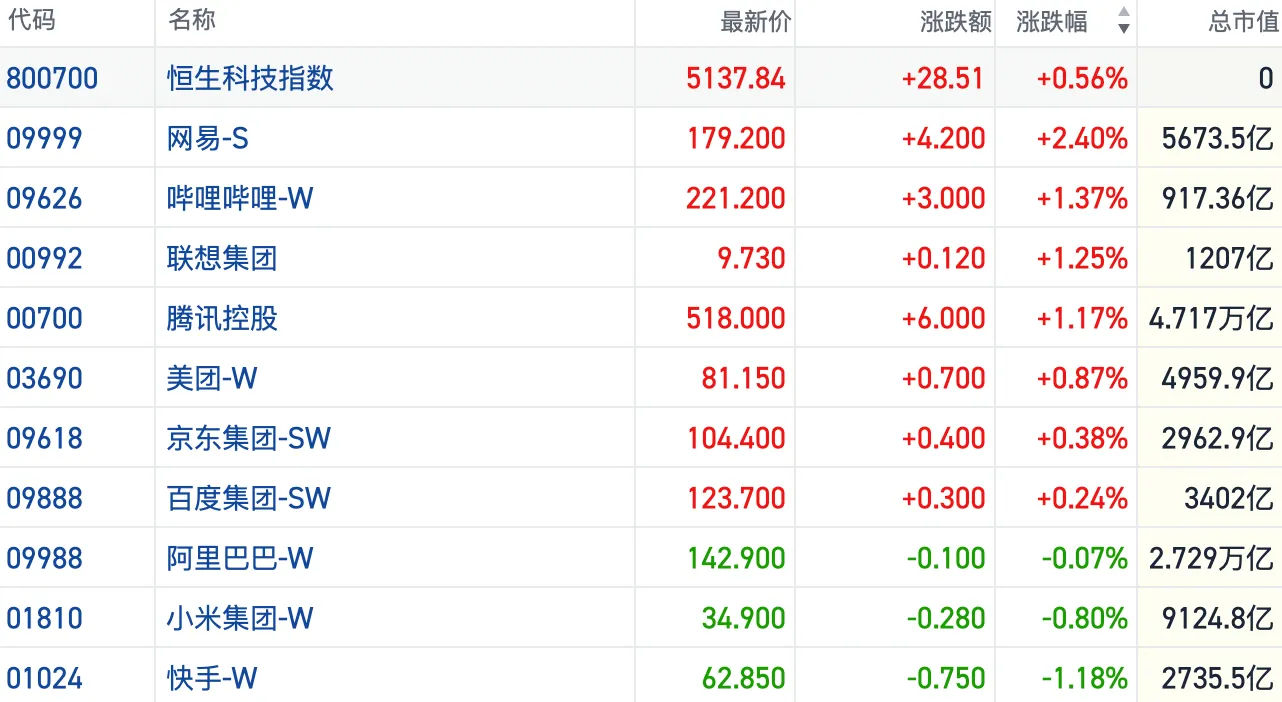Click stock code 09626
The width and height of the screenshot is (1282, 702).
point(45,198)
